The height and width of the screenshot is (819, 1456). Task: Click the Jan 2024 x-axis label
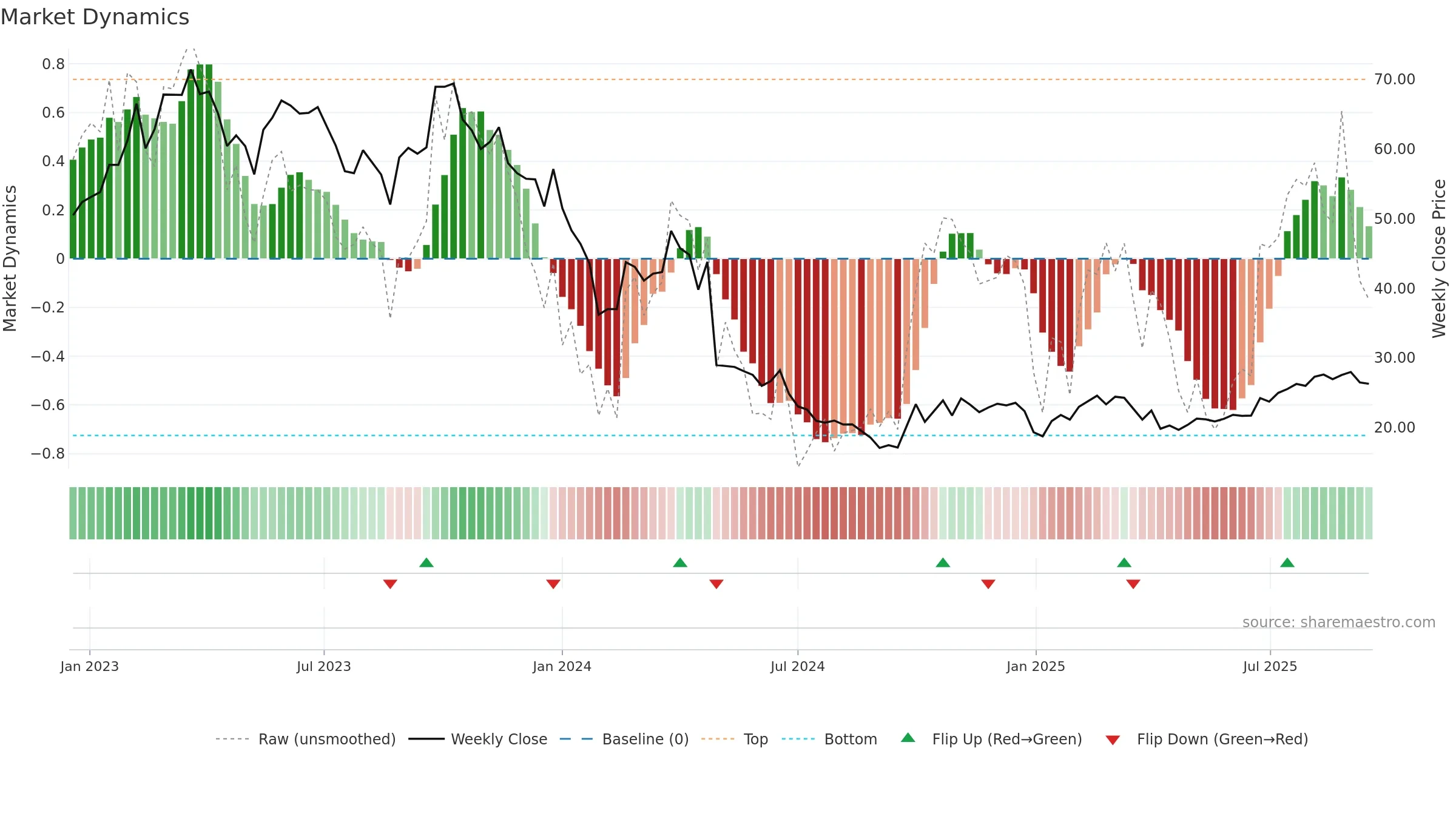pyautogui.click(x=562, y=666)
